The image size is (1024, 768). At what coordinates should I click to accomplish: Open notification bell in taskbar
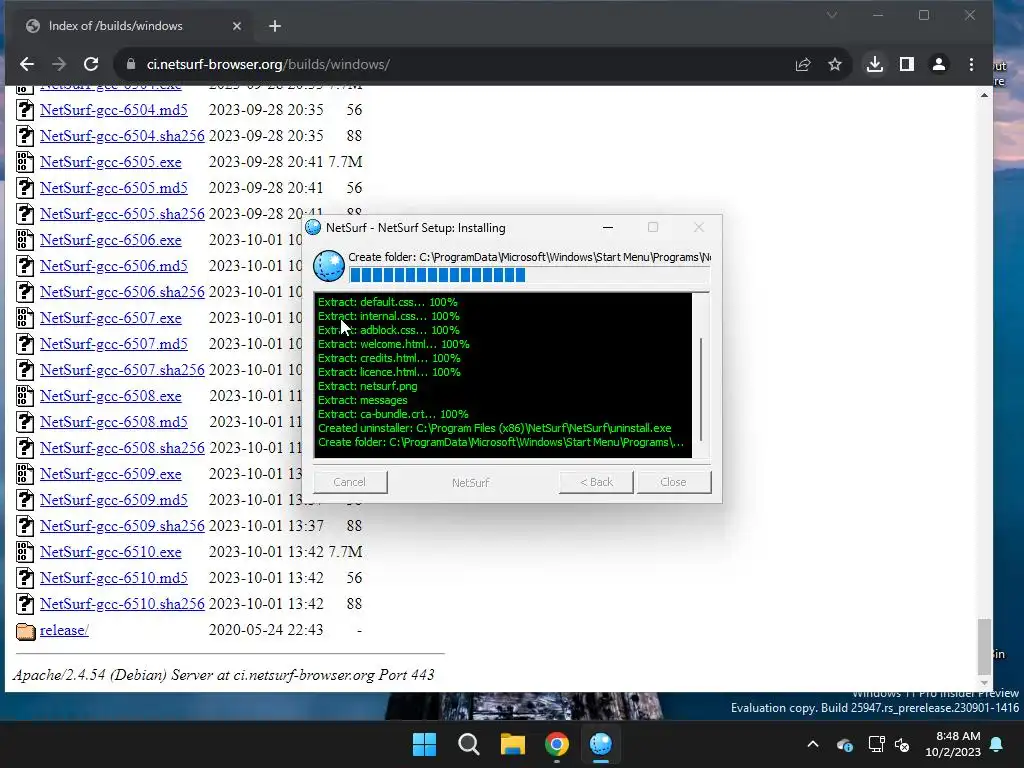click(997, 744)
